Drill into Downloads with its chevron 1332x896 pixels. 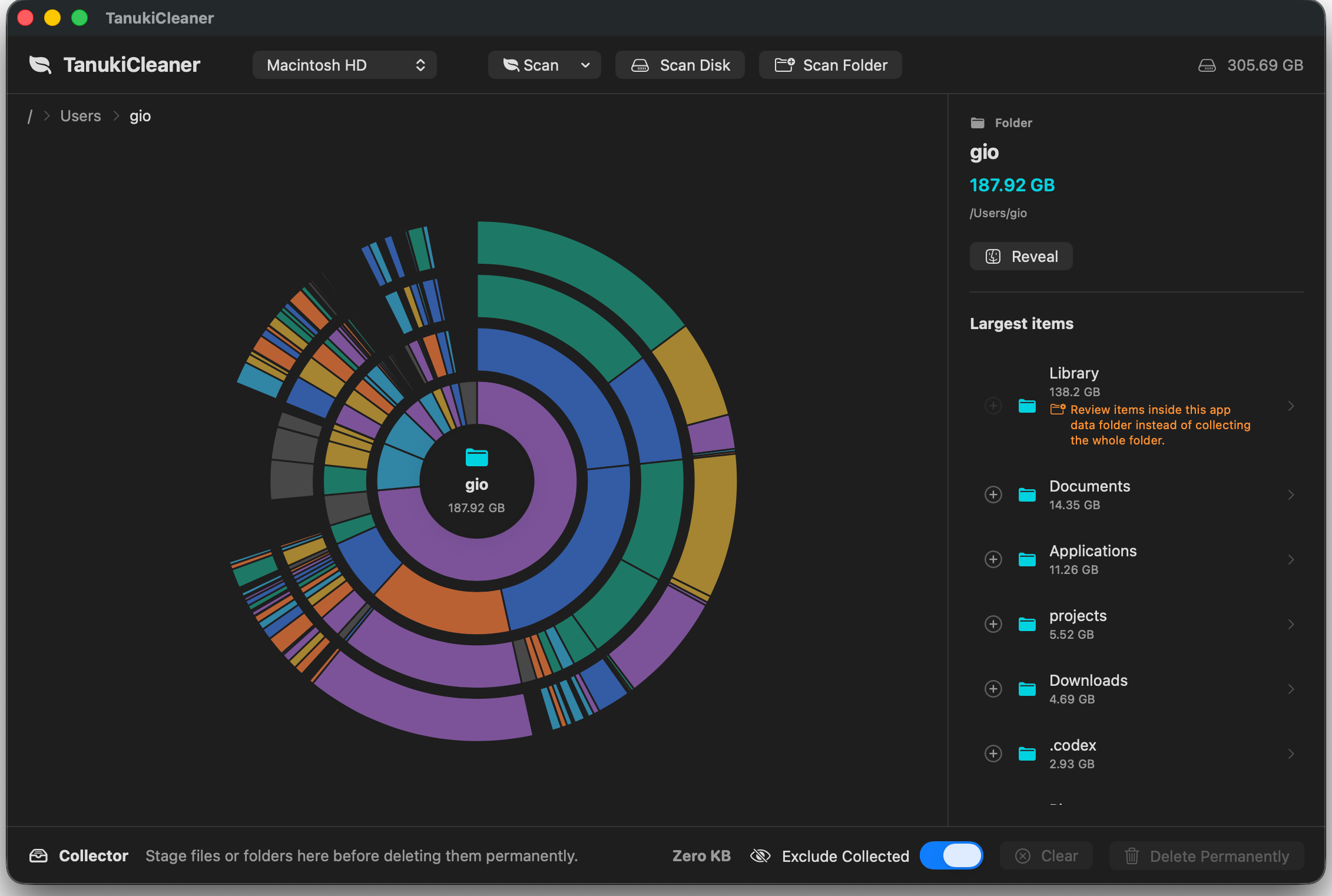click(1291, 689)
